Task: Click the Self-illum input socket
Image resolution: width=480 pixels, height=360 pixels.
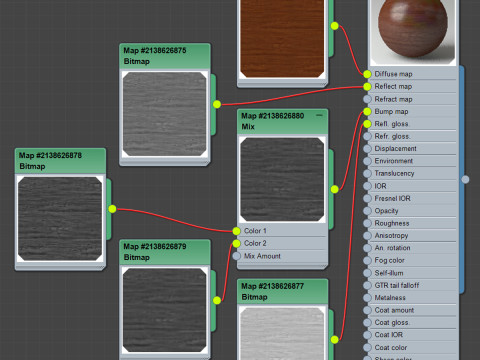Action: [367, 273]
